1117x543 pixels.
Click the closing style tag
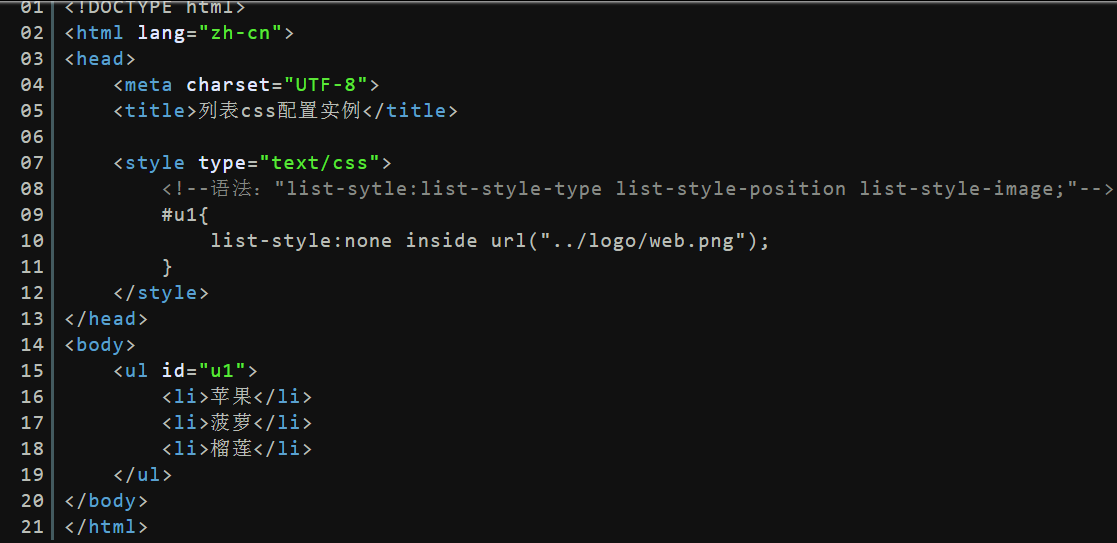161,292
